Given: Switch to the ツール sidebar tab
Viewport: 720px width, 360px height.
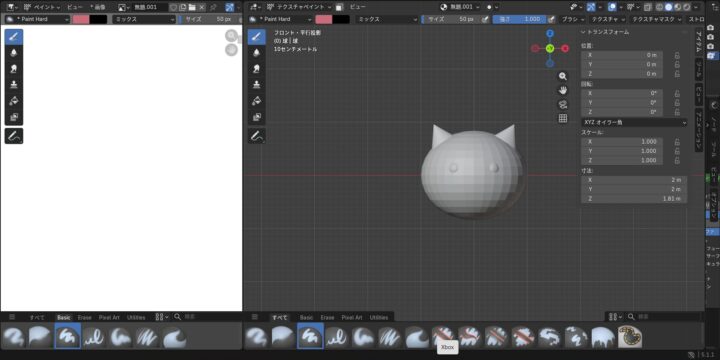Looking at the screenshot, I should pos(698,69).
